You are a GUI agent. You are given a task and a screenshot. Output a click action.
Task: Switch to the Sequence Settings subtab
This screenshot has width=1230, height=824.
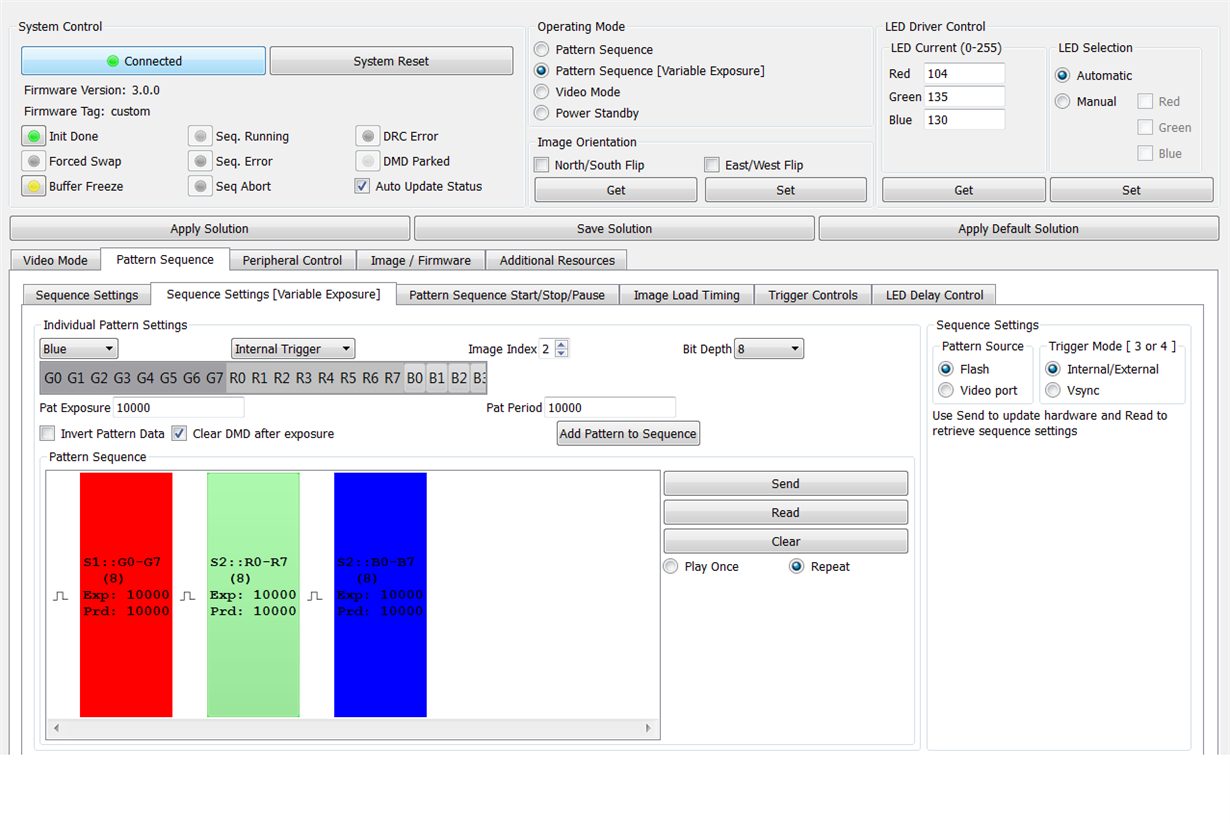pyautogui.click(x=87, y=295)
